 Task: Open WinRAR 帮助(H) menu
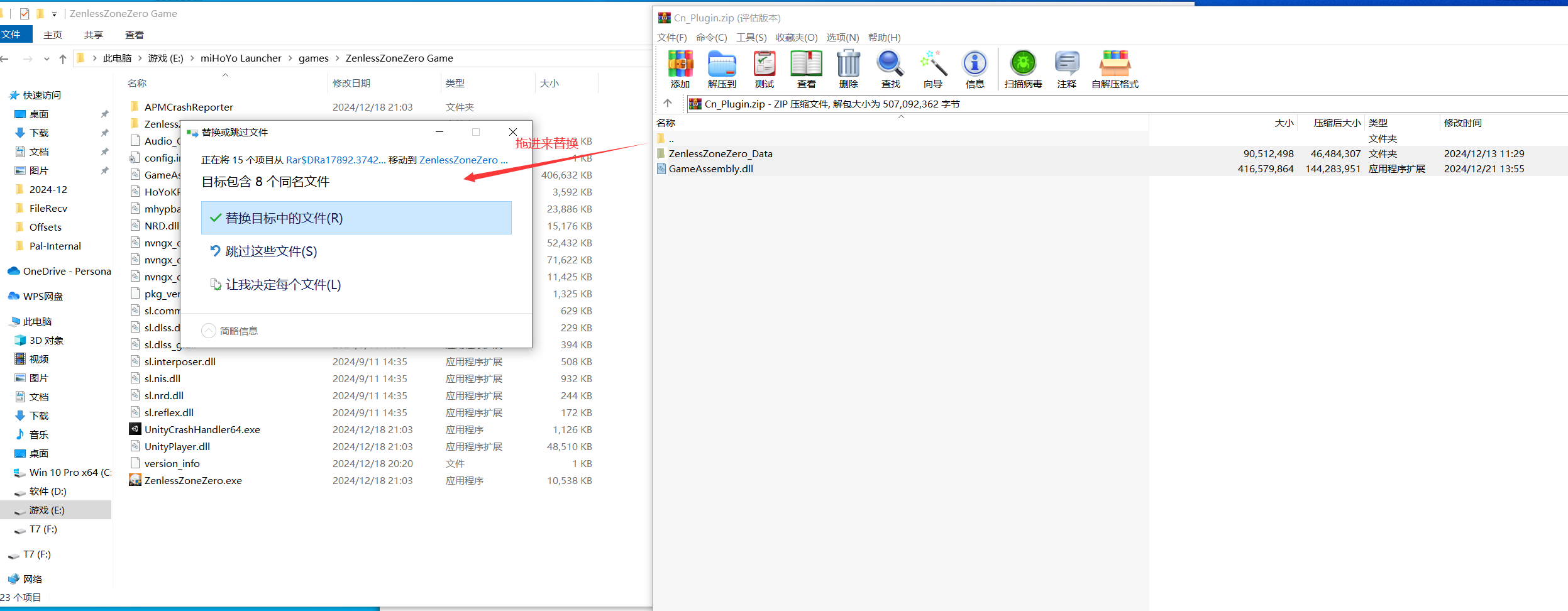[884, 37]
